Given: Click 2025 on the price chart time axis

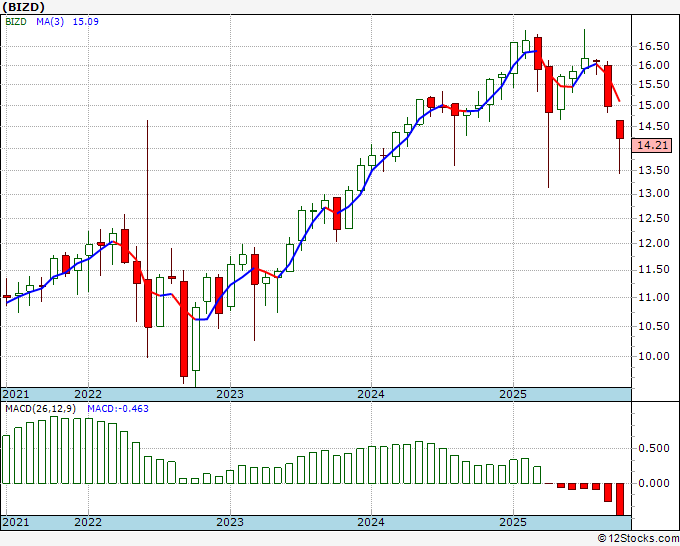Looking at the screenshot, I should (513, 394).
